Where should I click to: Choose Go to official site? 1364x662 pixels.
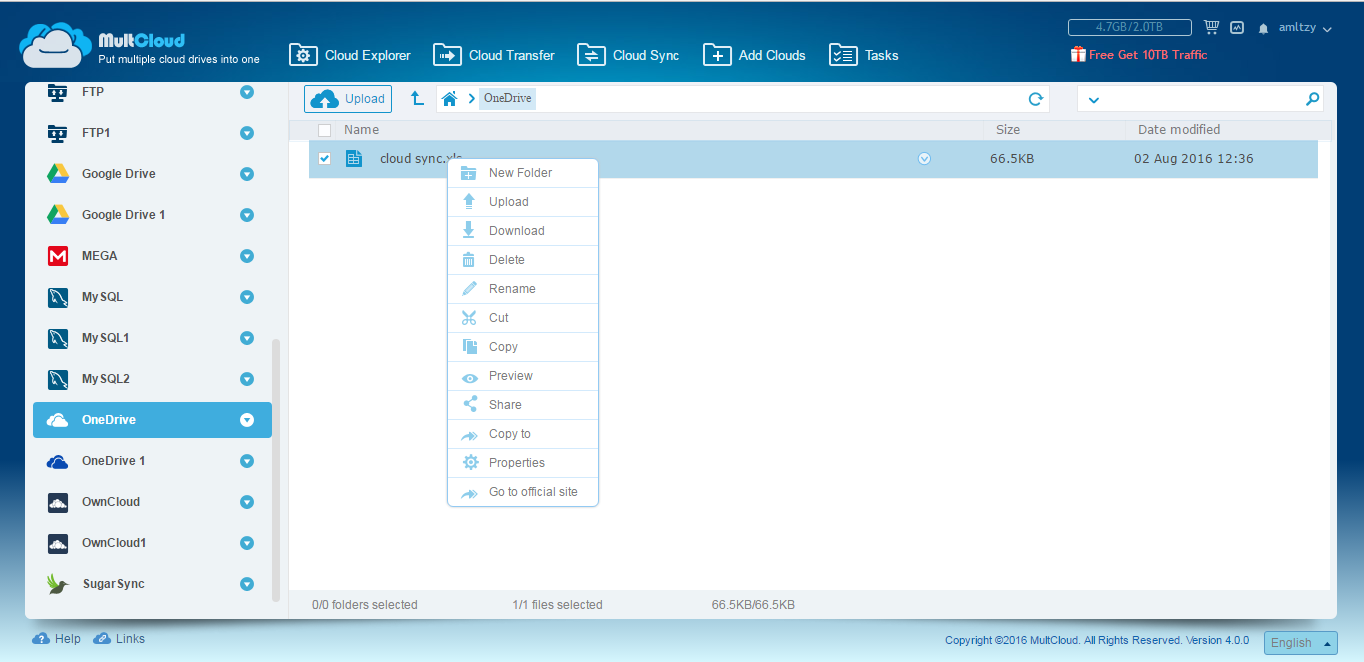523,492
